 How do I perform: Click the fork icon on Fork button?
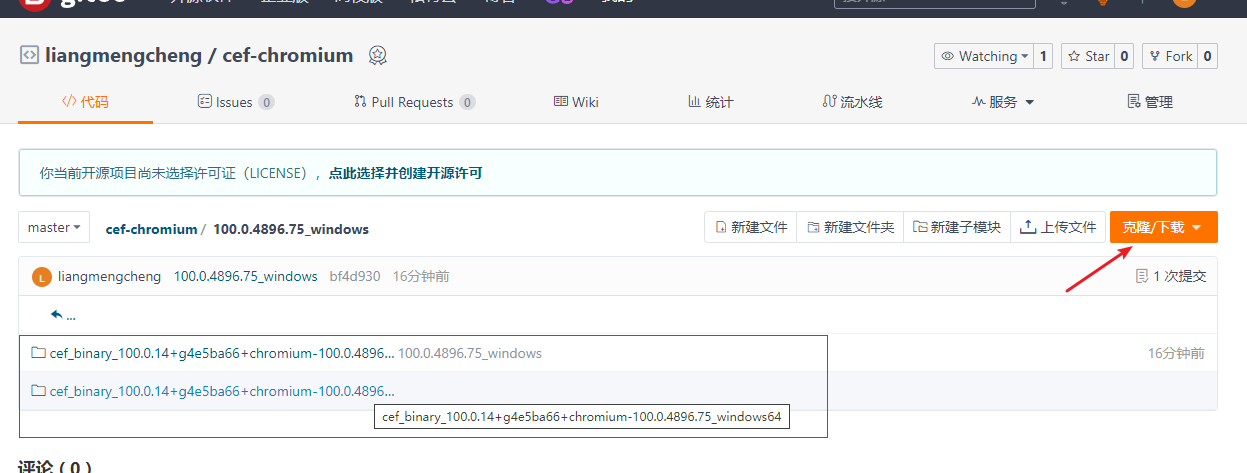click(1156, 57)
